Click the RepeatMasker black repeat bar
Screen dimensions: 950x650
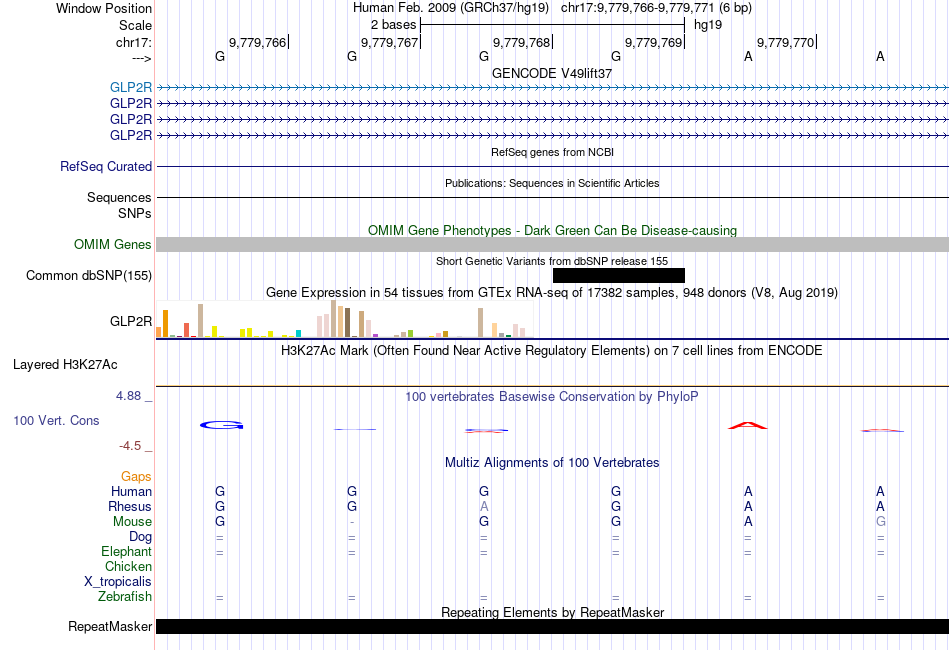tap(552, 626)
